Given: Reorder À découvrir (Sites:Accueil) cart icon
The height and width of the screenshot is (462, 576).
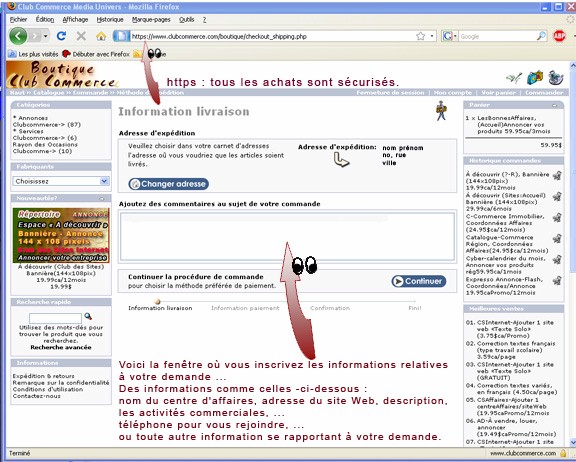Looking at the screenshot, I should (557, 196).
